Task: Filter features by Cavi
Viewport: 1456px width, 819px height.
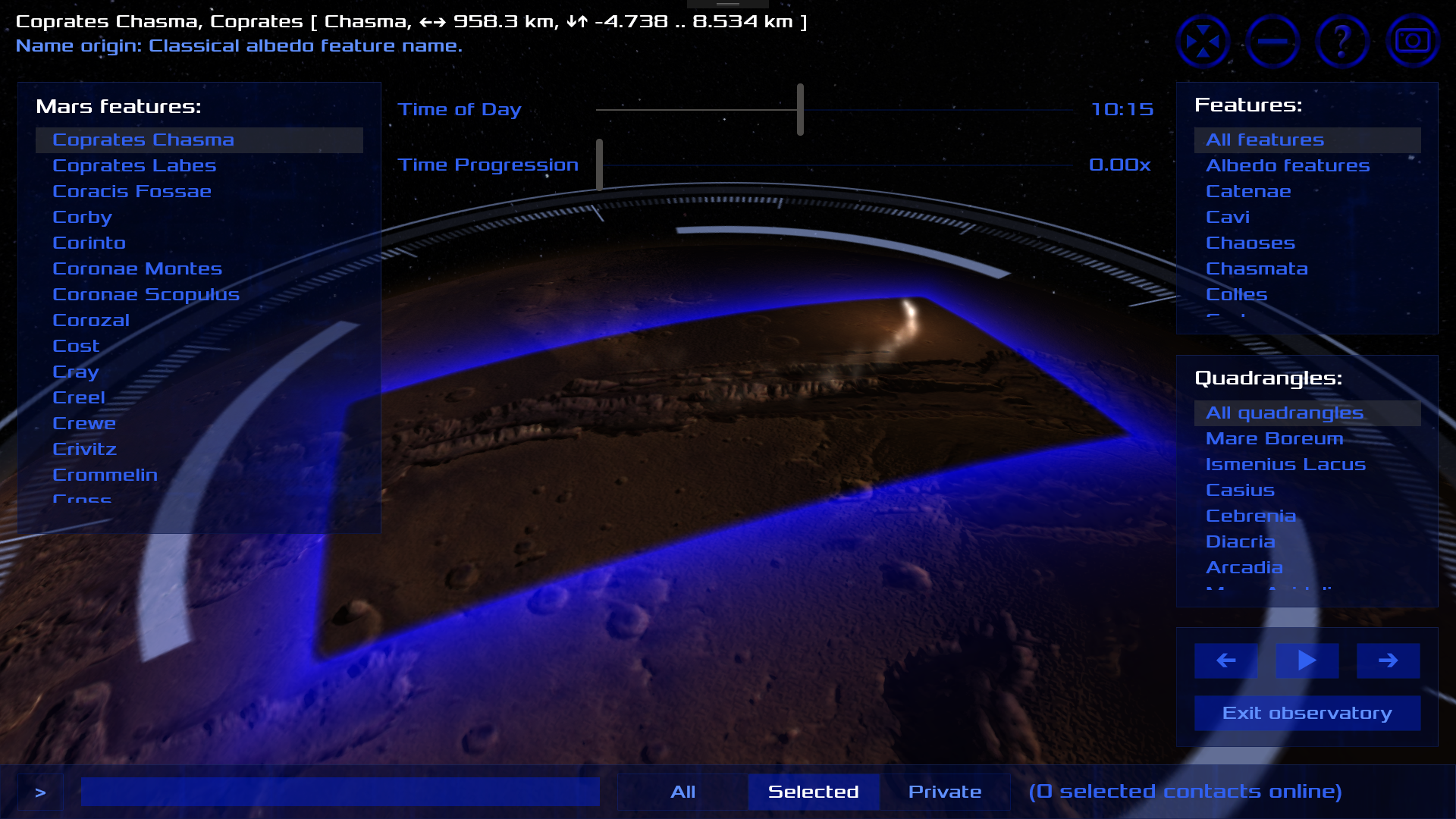Action: point(1307,218)
